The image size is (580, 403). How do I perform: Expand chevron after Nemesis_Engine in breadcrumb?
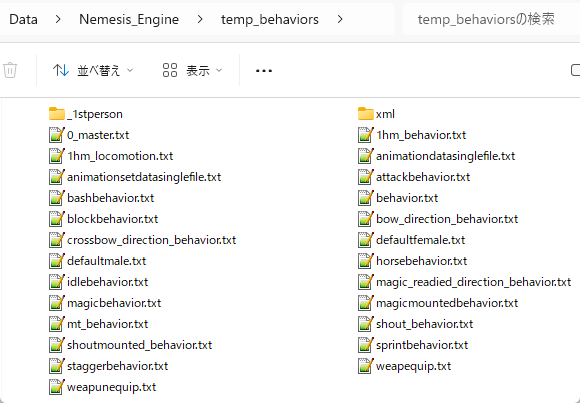[200, 19]
